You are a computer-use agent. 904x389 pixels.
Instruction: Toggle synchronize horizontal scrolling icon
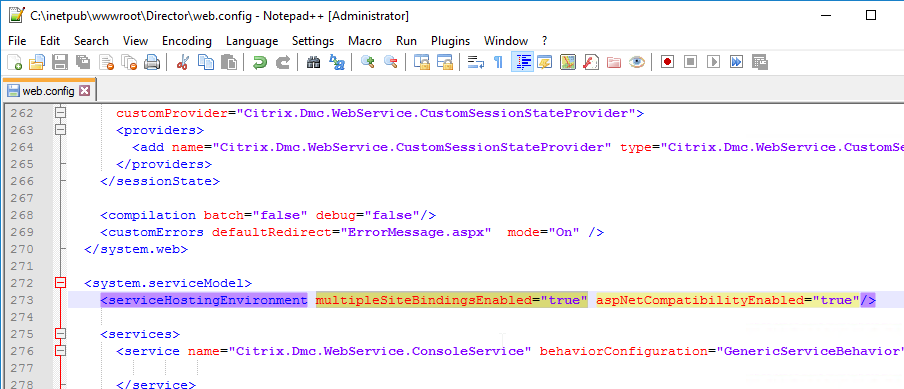(445, 62)
